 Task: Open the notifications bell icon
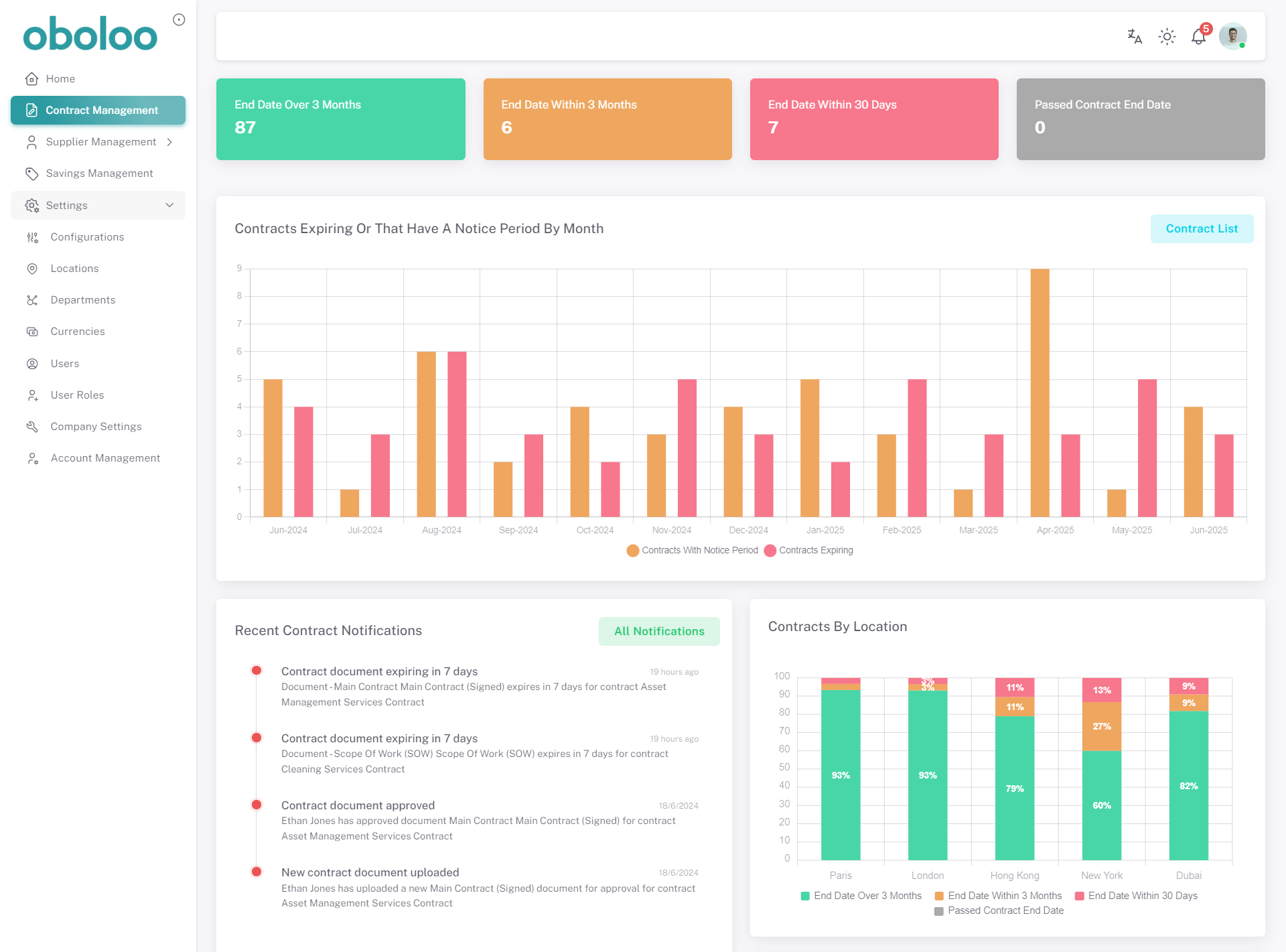(1199, 36)
